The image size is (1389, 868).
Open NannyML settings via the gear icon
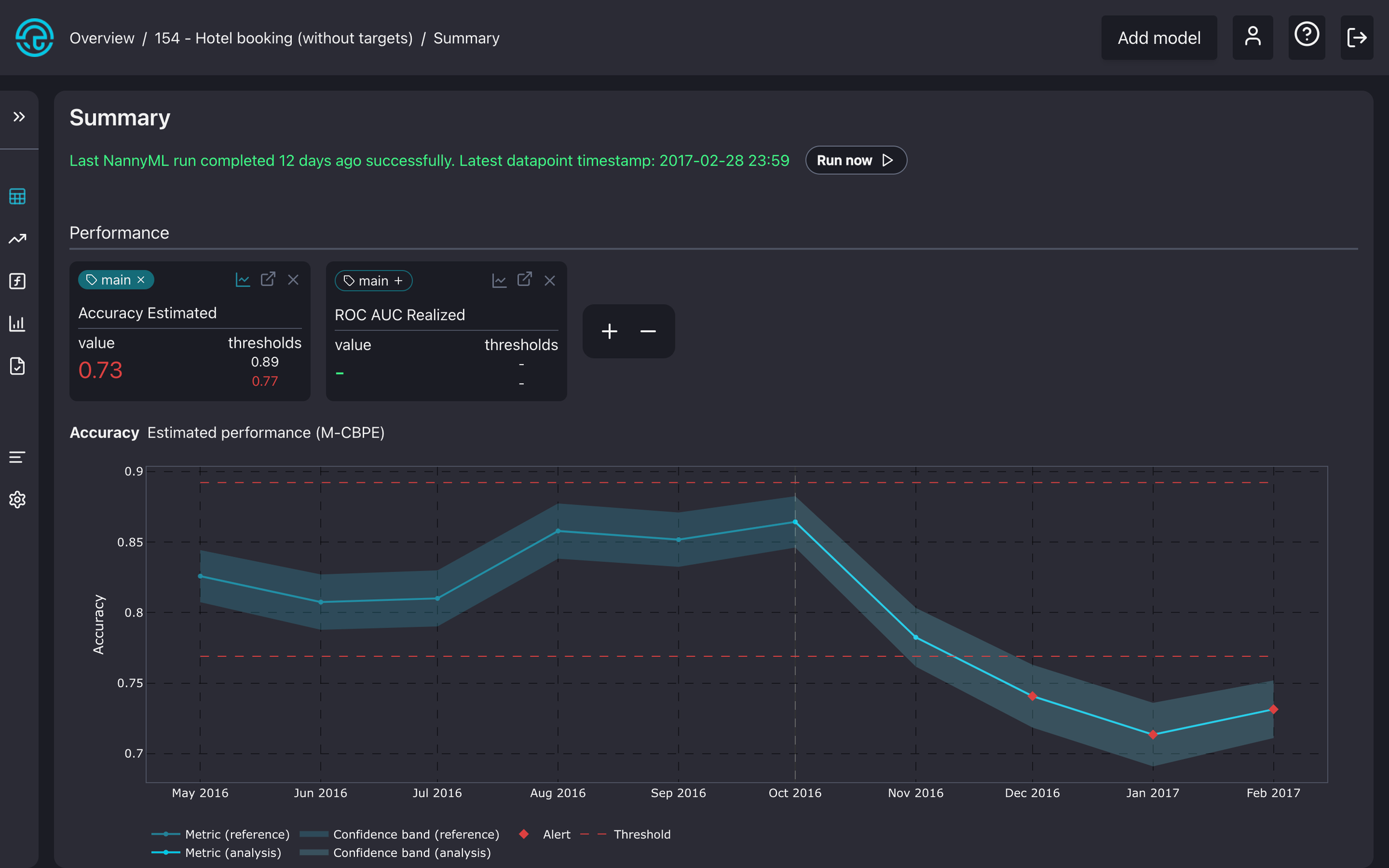[17, 500]
